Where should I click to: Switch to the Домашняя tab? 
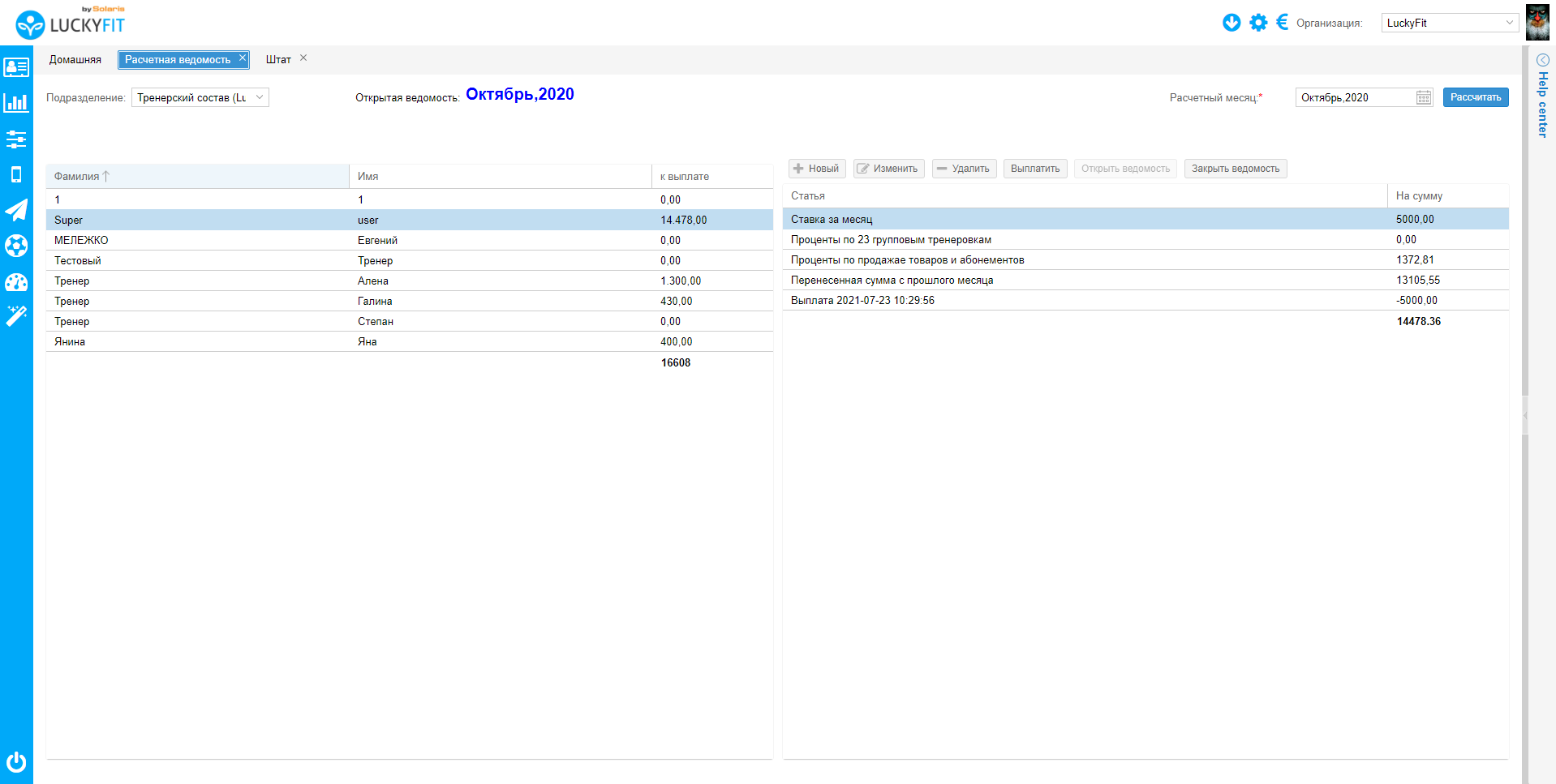click(x=75, y=60)
